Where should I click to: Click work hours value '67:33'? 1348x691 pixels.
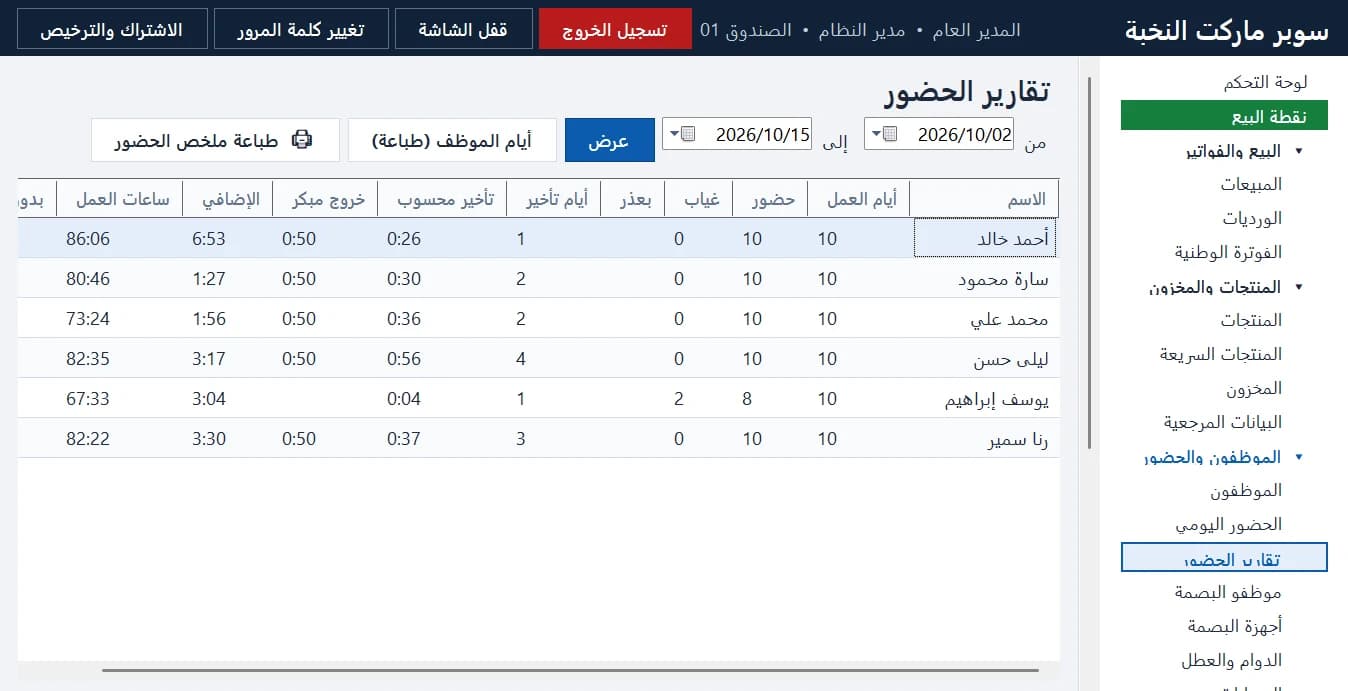(x=88, y=399)
